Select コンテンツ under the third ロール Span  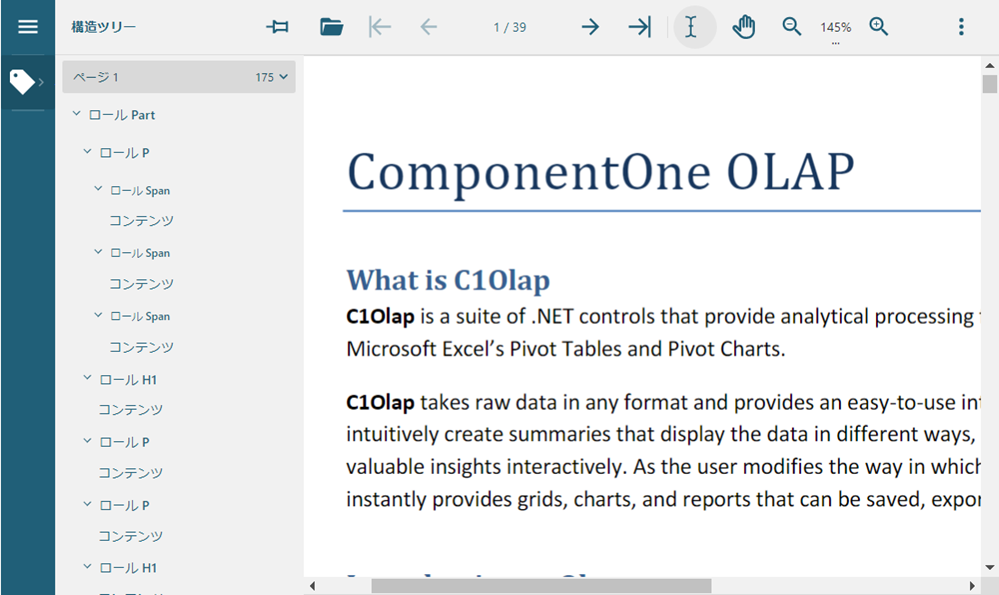pyautogui.click(x=141, y=347)
